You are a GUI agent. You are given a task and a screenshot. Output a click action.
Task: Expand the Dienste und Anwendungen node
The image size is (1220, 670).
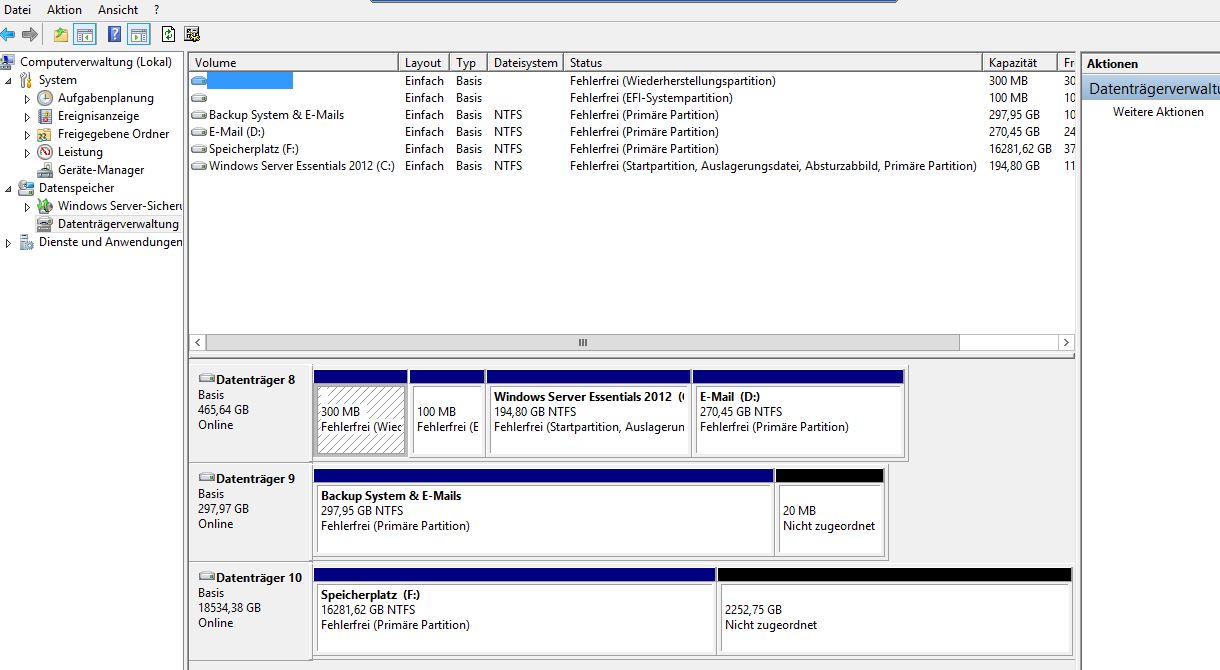pyautogui.click(x=9, y=242)
